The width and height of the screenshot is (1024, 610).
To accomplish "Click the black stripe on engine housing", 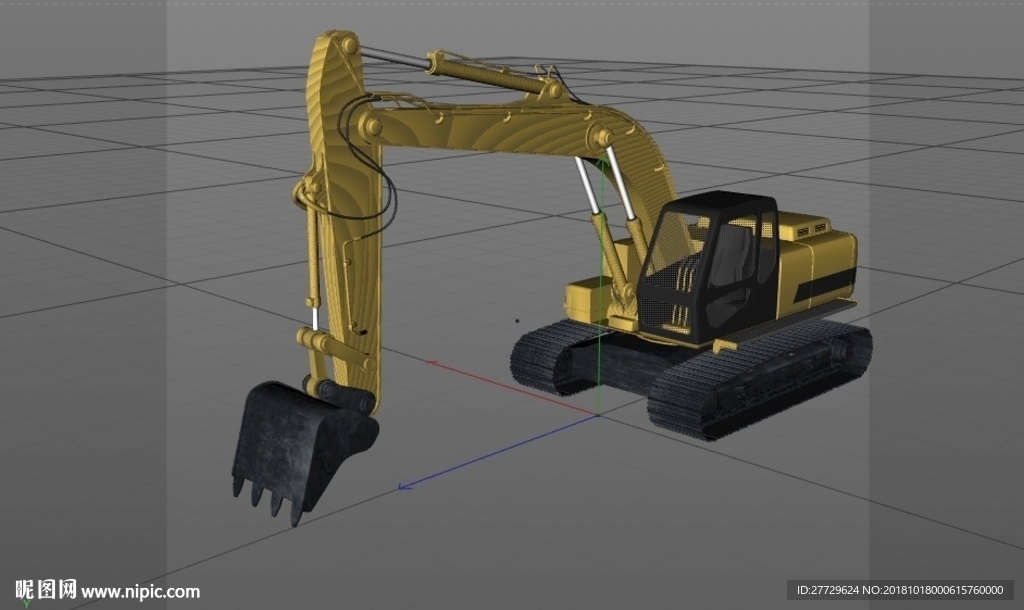I will [x=826, y=285].
